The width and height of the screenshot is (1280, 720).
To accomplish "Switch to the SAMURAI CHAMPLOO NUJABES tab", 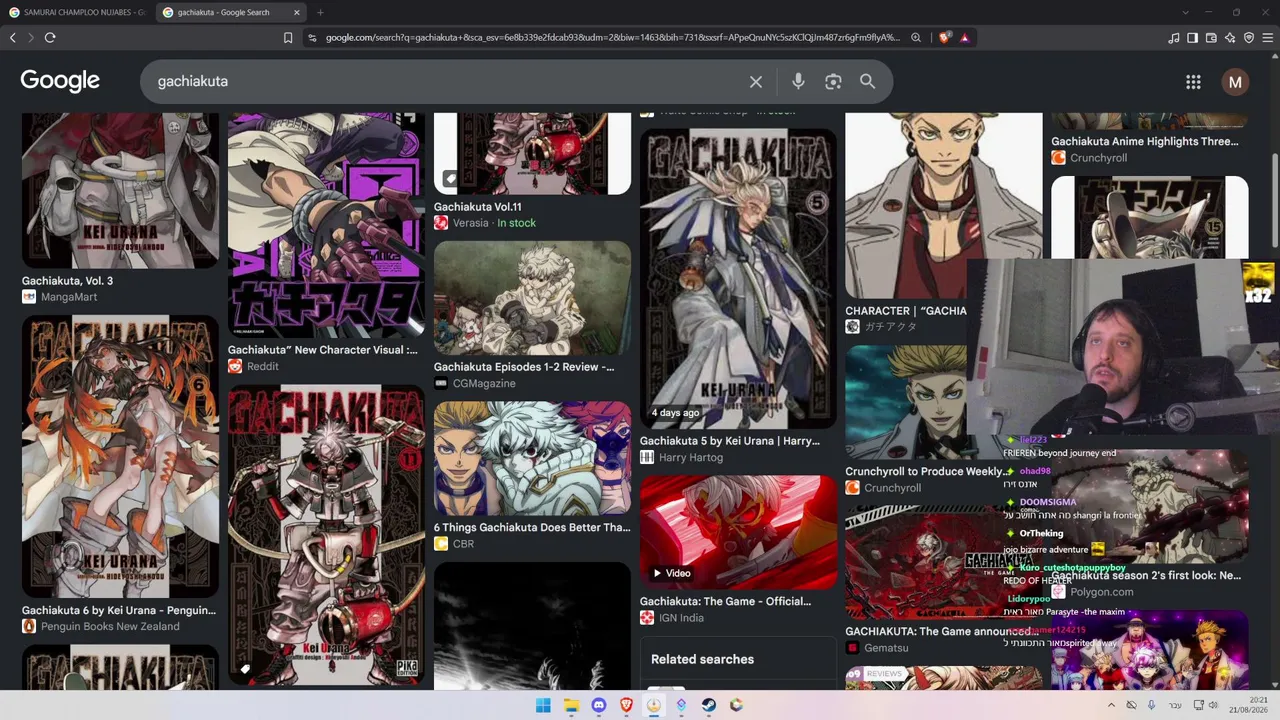I will point(77,12).
